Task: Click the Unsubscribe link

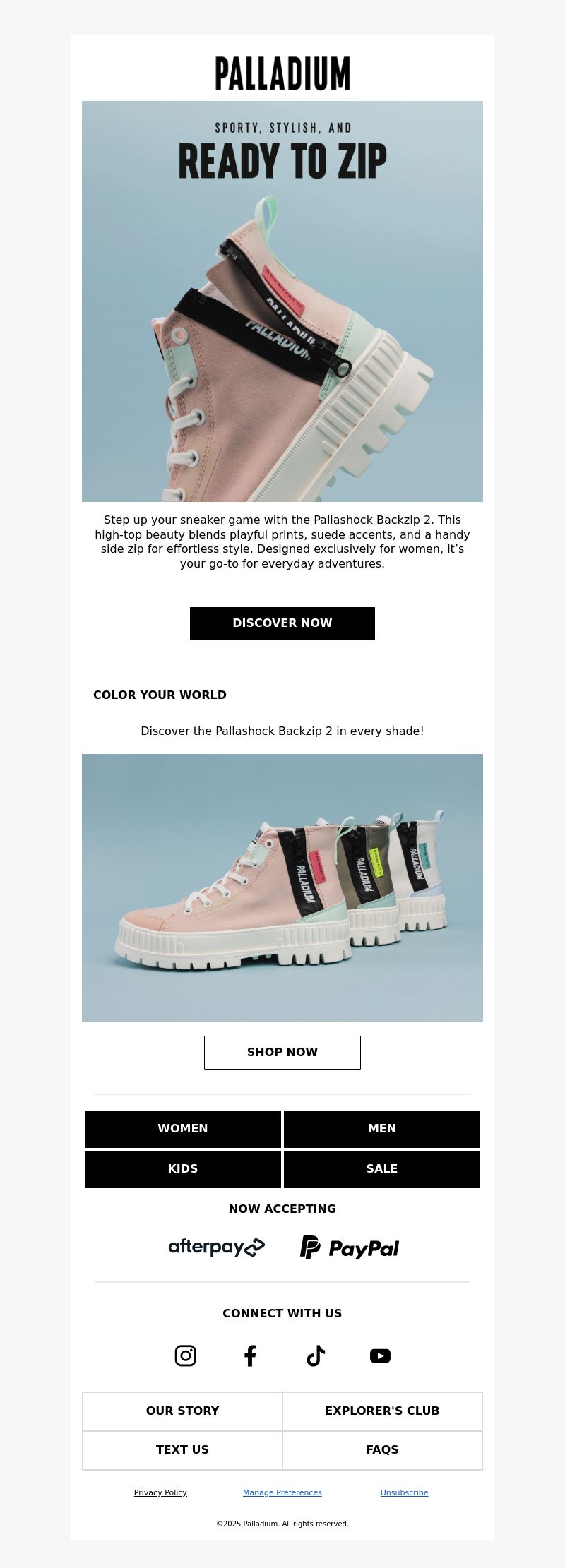Action: pyautogui.click(x=404, y=1492)
